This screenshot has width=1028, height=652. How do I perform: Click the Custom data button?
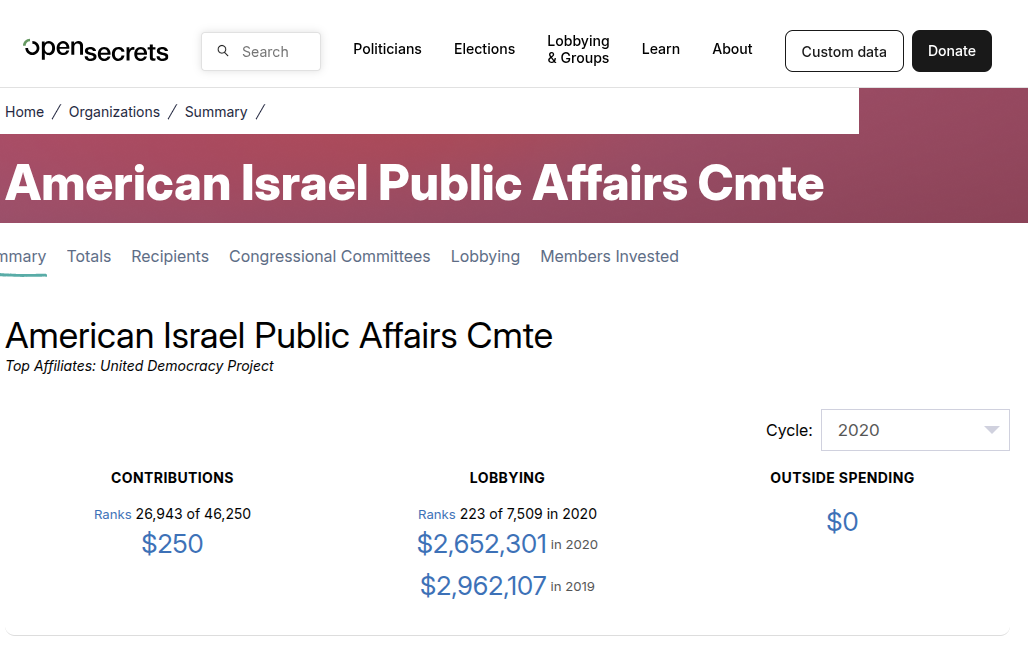[844, 51]
